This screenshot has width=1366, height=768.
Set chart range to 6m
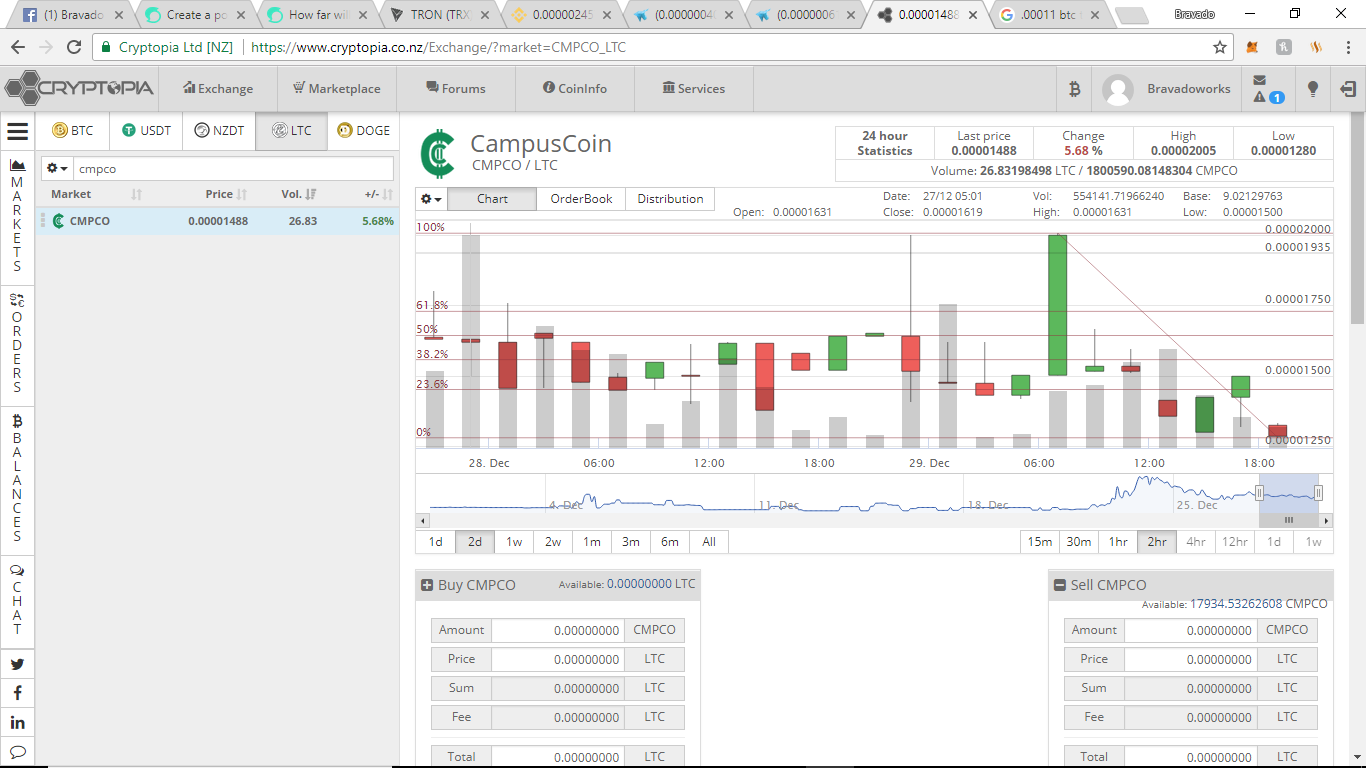670,542
